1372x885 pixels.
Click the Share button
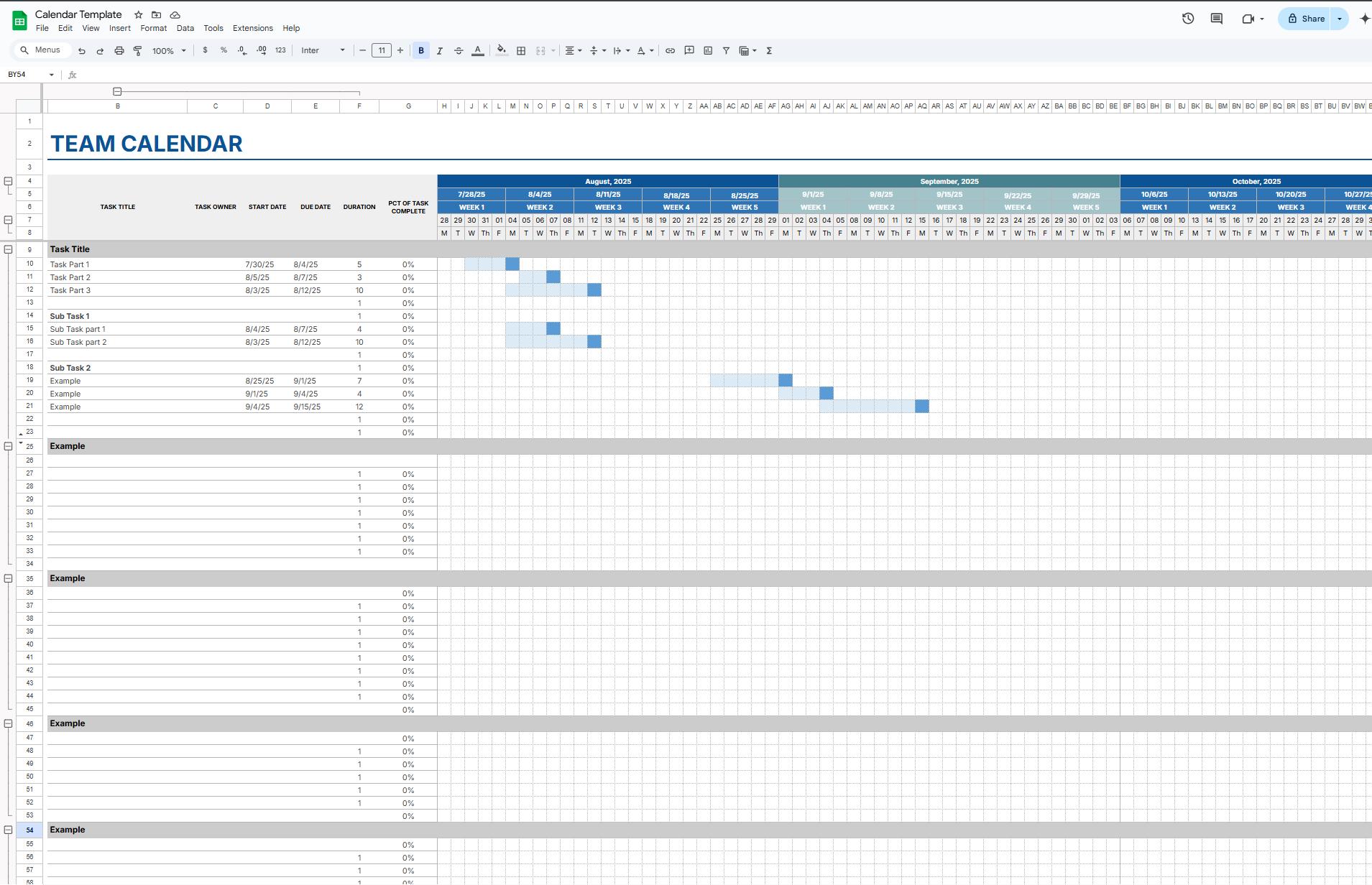[x=1305, y=19]
